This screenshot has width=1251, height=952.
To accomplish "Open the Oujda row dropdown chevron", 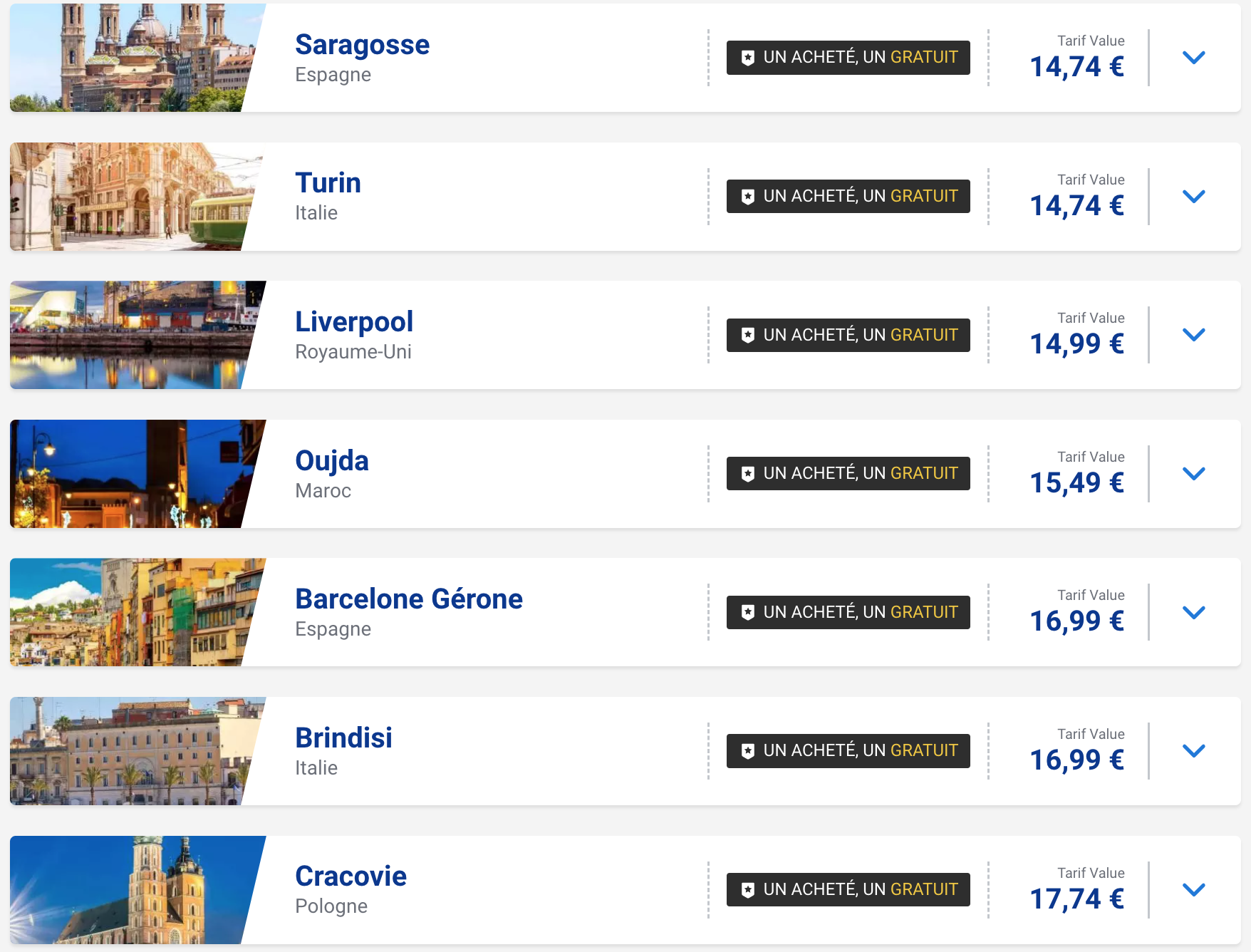I will tap(1193, 474).
